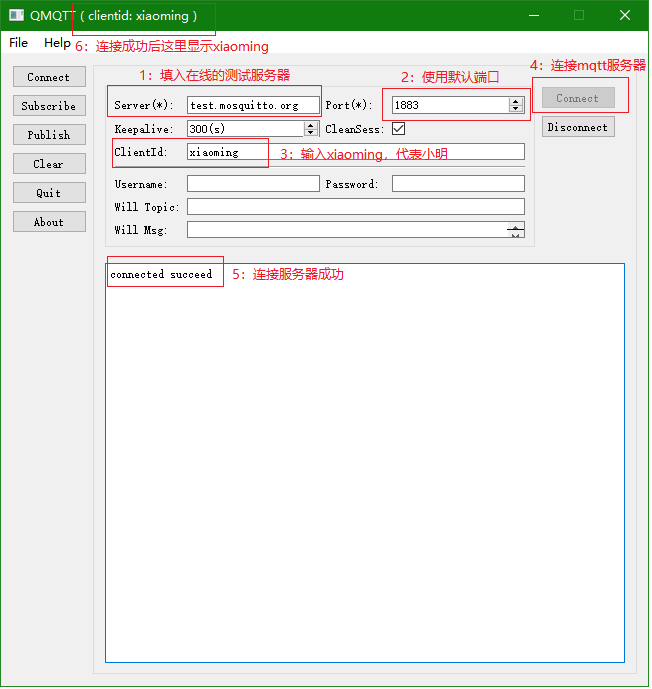
Task: Click the Disconnect button
Action: click(578, 127)
